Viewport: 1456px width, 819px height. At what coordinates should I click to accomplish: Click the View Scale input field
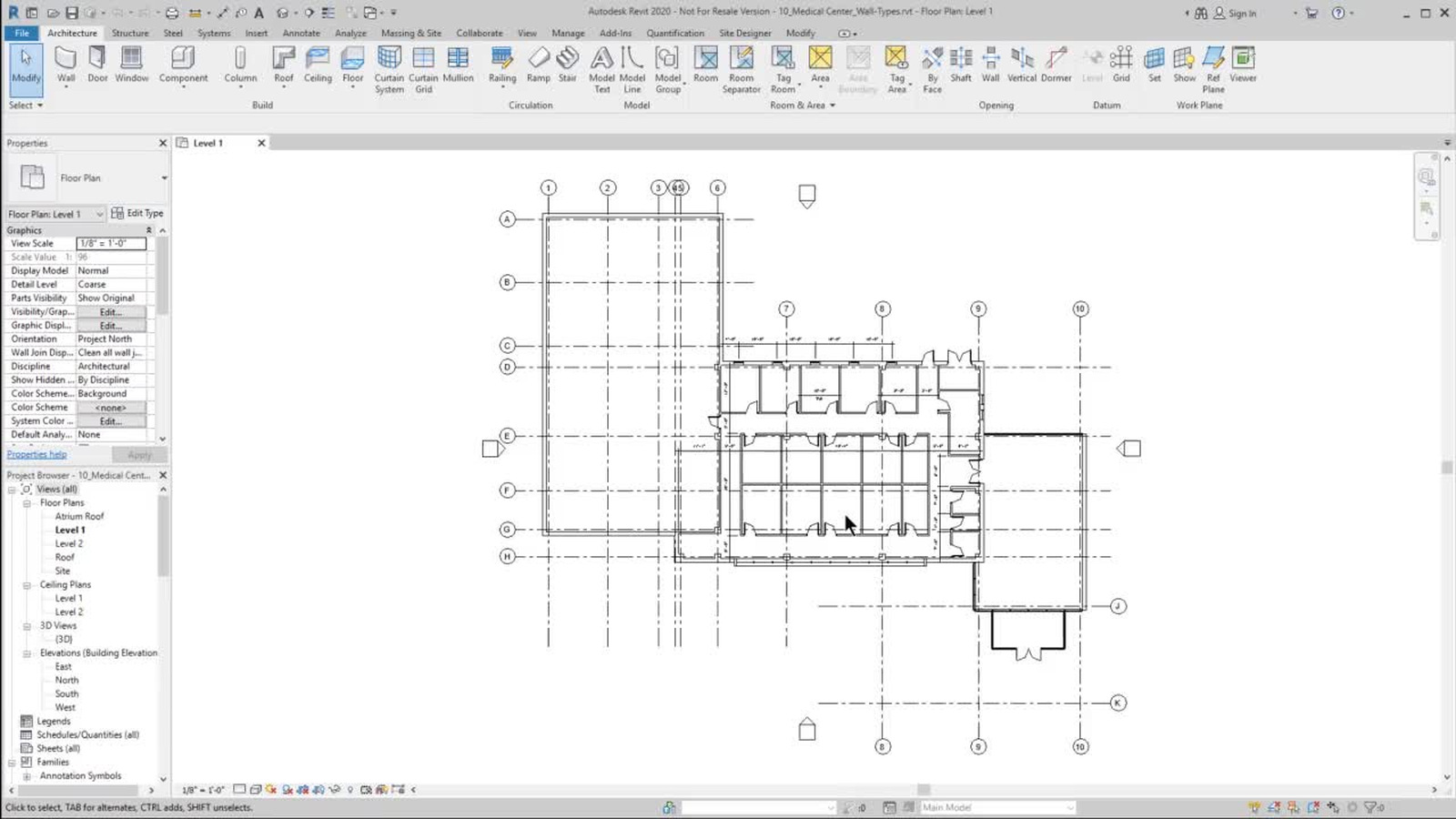pyautogui.click(x=111, y=244)
